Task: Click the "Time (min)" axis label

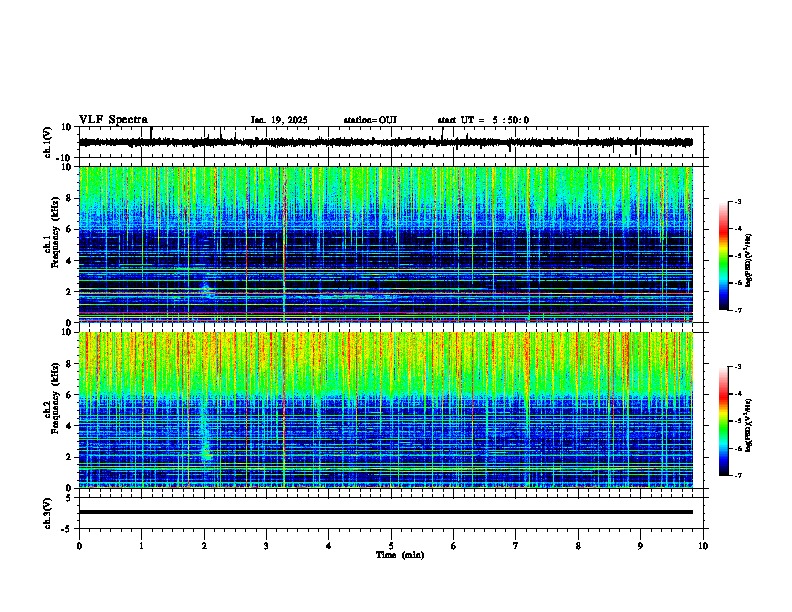Action: (400, 555)
